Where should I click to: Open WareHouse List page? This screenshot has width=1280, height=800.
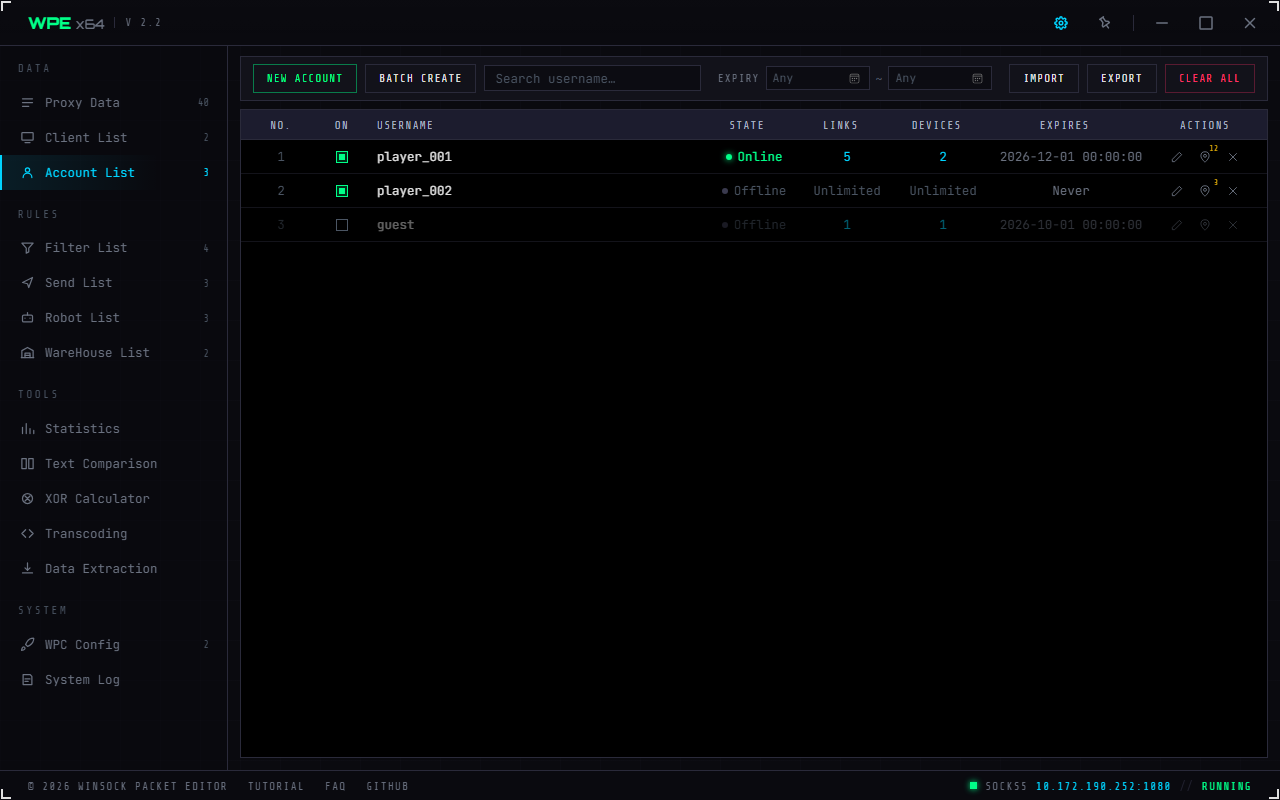[114, 353]
